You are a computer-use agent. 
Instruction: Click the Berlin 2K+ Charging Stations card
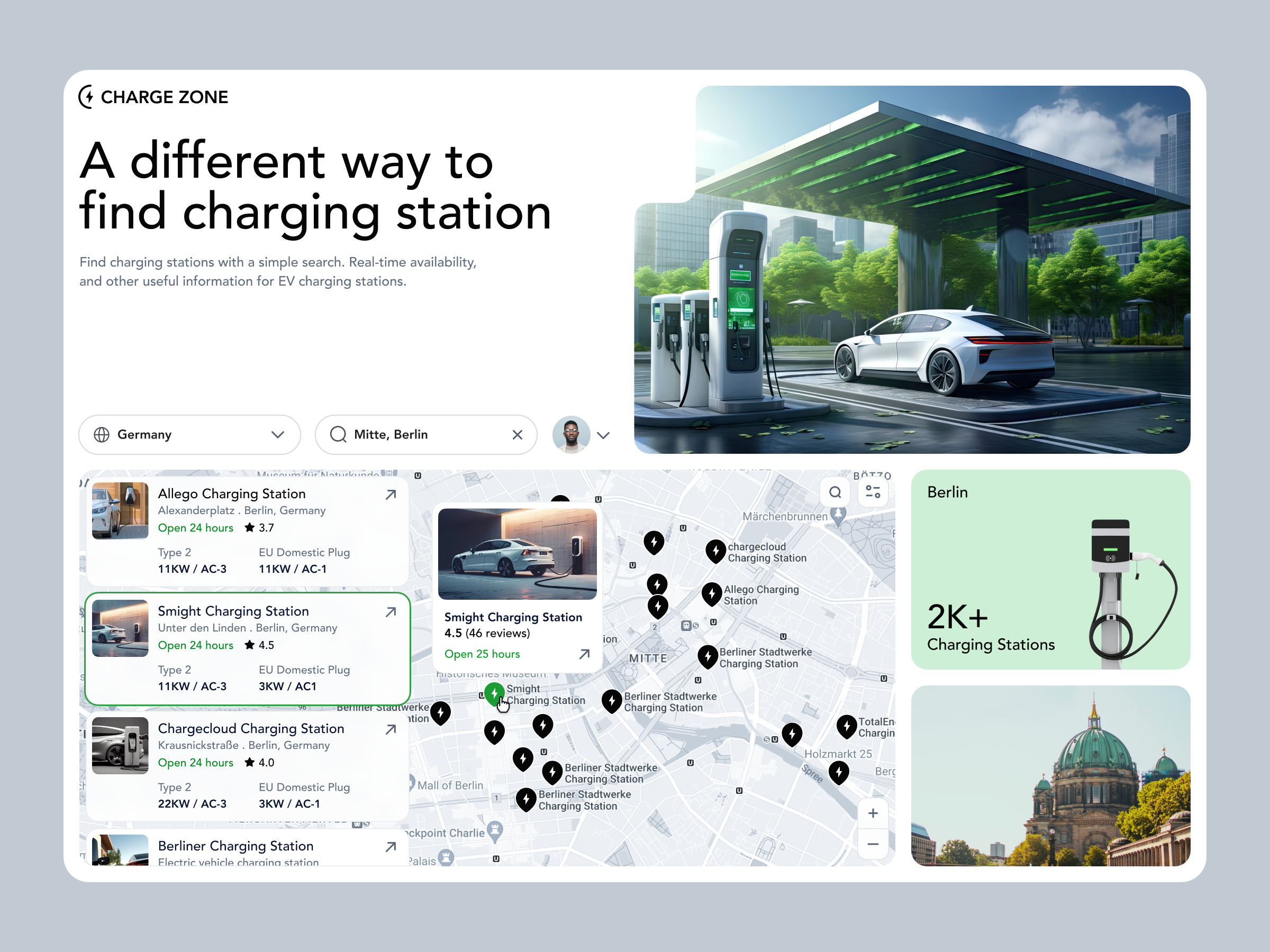pyautogui.click(x=1051, y=569)
